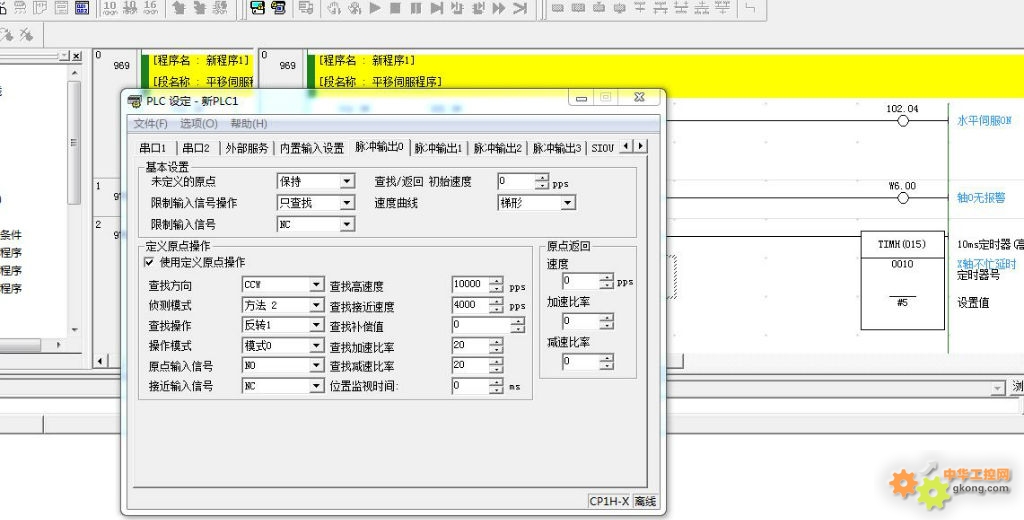Click the 原点返回 减速比率 spinner arrows

607,361
